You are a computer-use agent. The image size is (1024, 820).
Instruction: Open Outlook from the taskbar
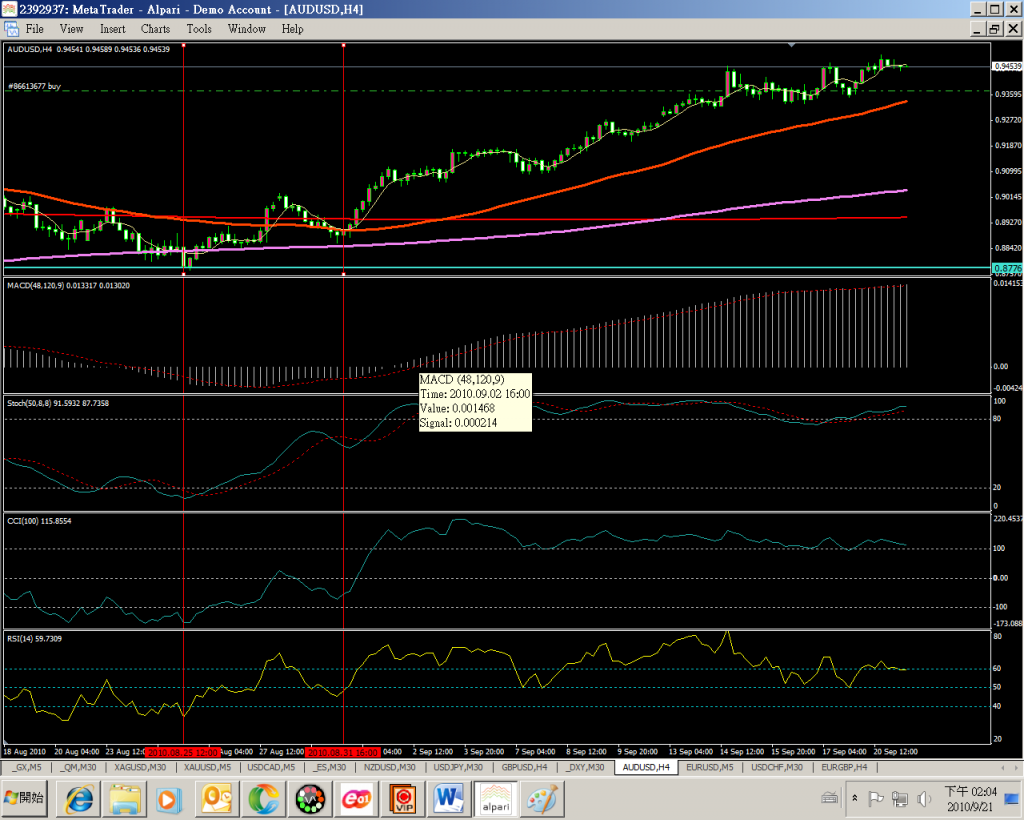216,799
